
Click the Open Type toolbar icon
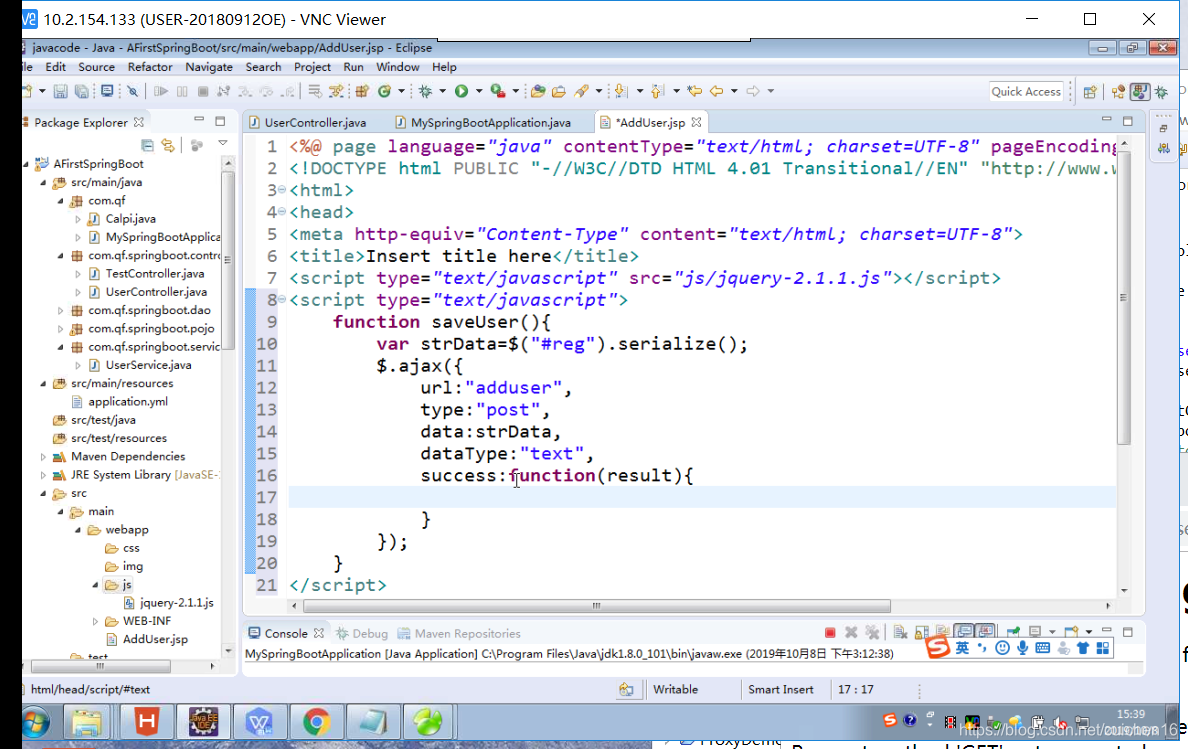tap(538, 91)
